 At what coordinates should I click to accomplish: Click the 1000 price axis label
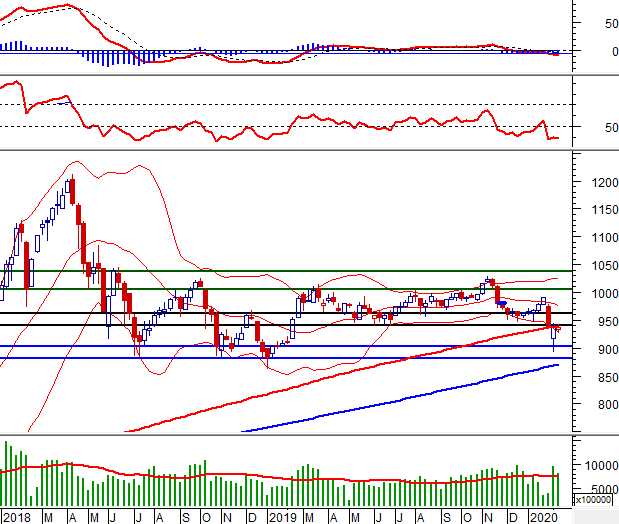tap(604, 293)
